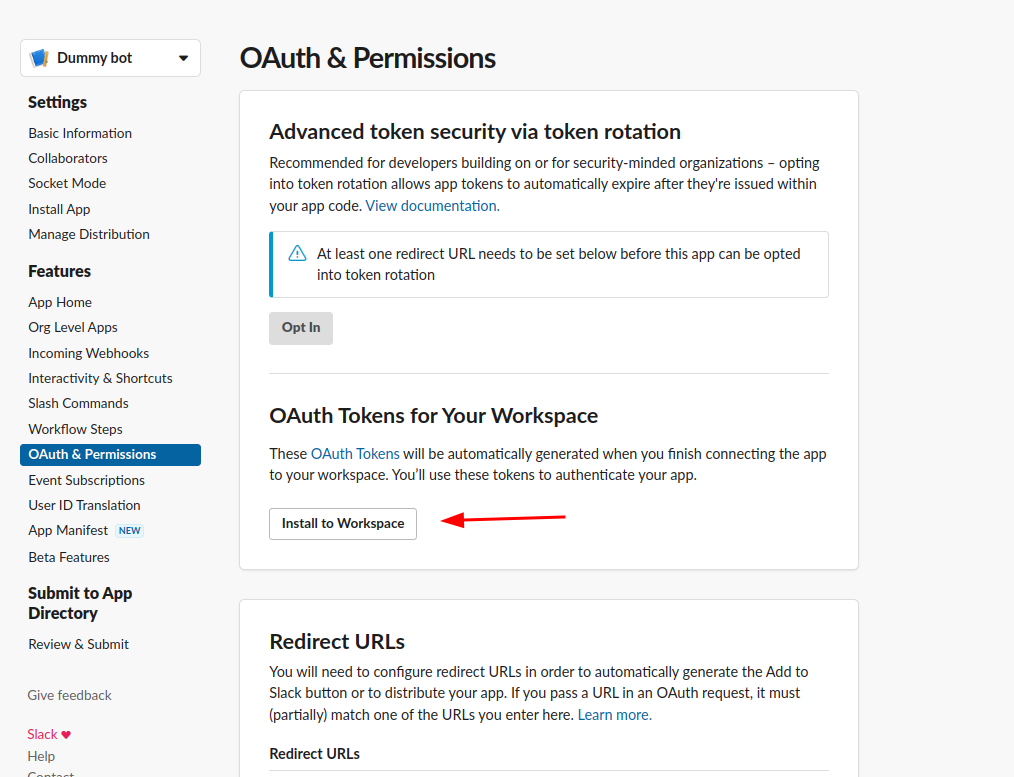Click the Install to Workspace button

pos(343,523)
